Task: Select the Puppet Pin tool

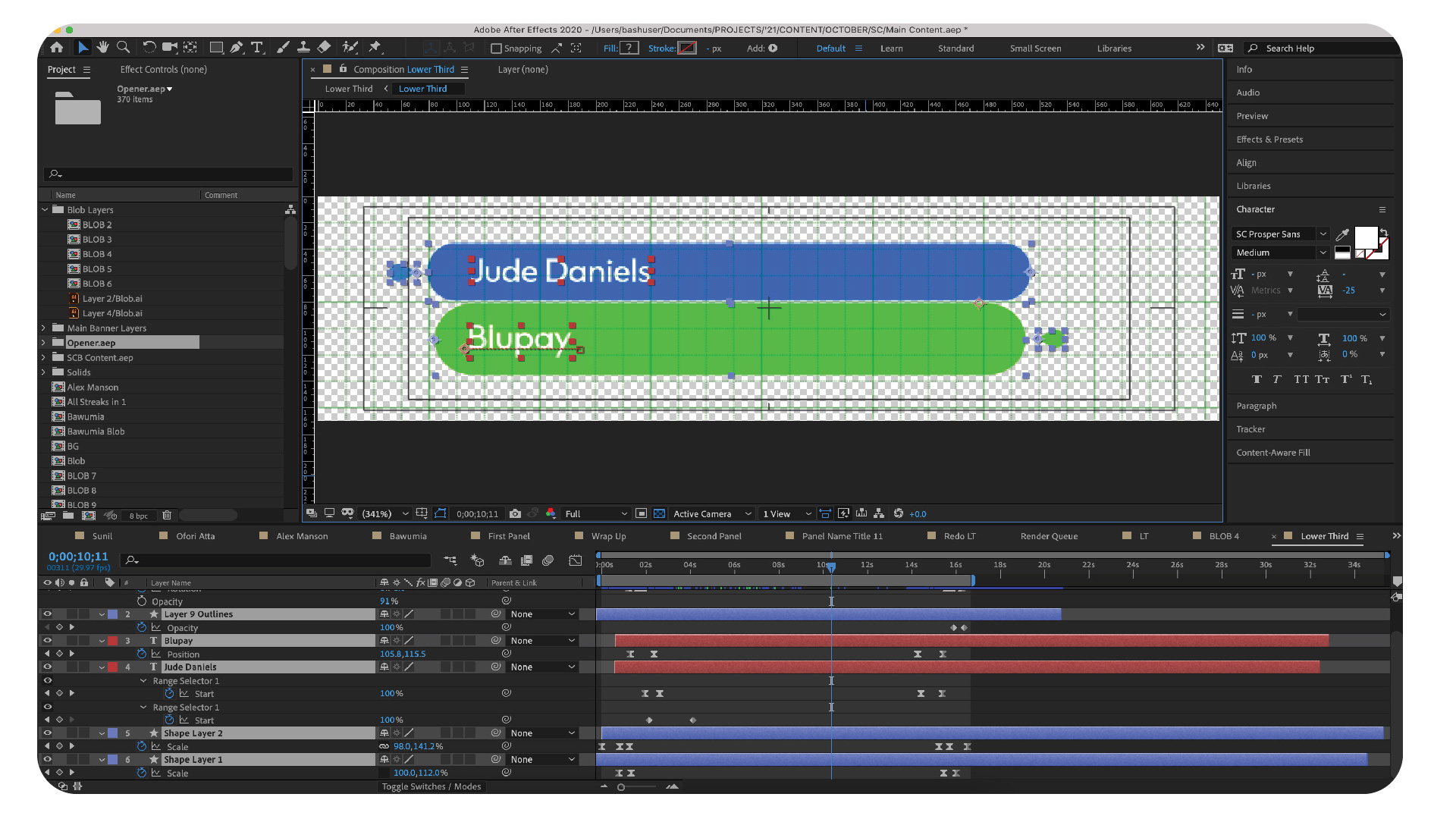Action: point(375,48)
